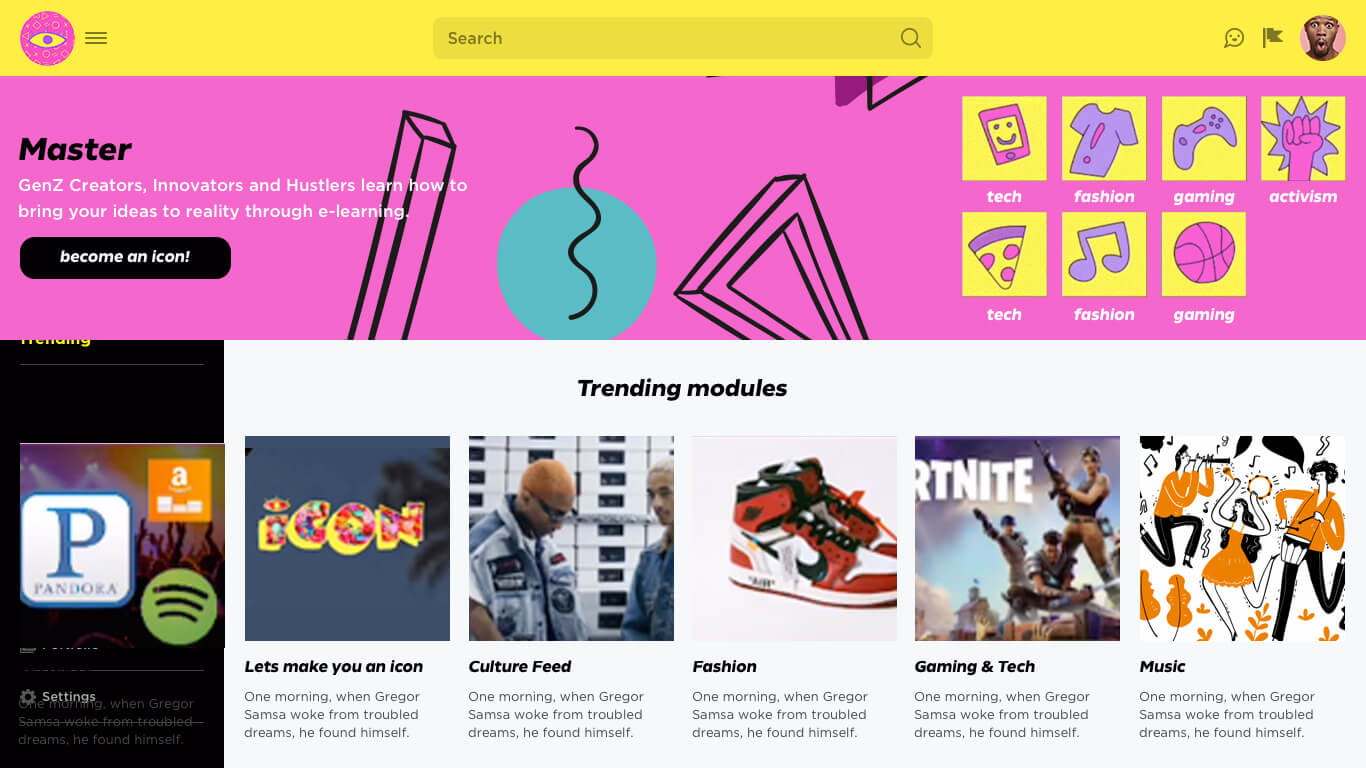The height and width of the screenshot is (768, 1366).
Task: Open the Gaming & Tech Fortnite thumbnail
Action: (x=1017, y=538)
